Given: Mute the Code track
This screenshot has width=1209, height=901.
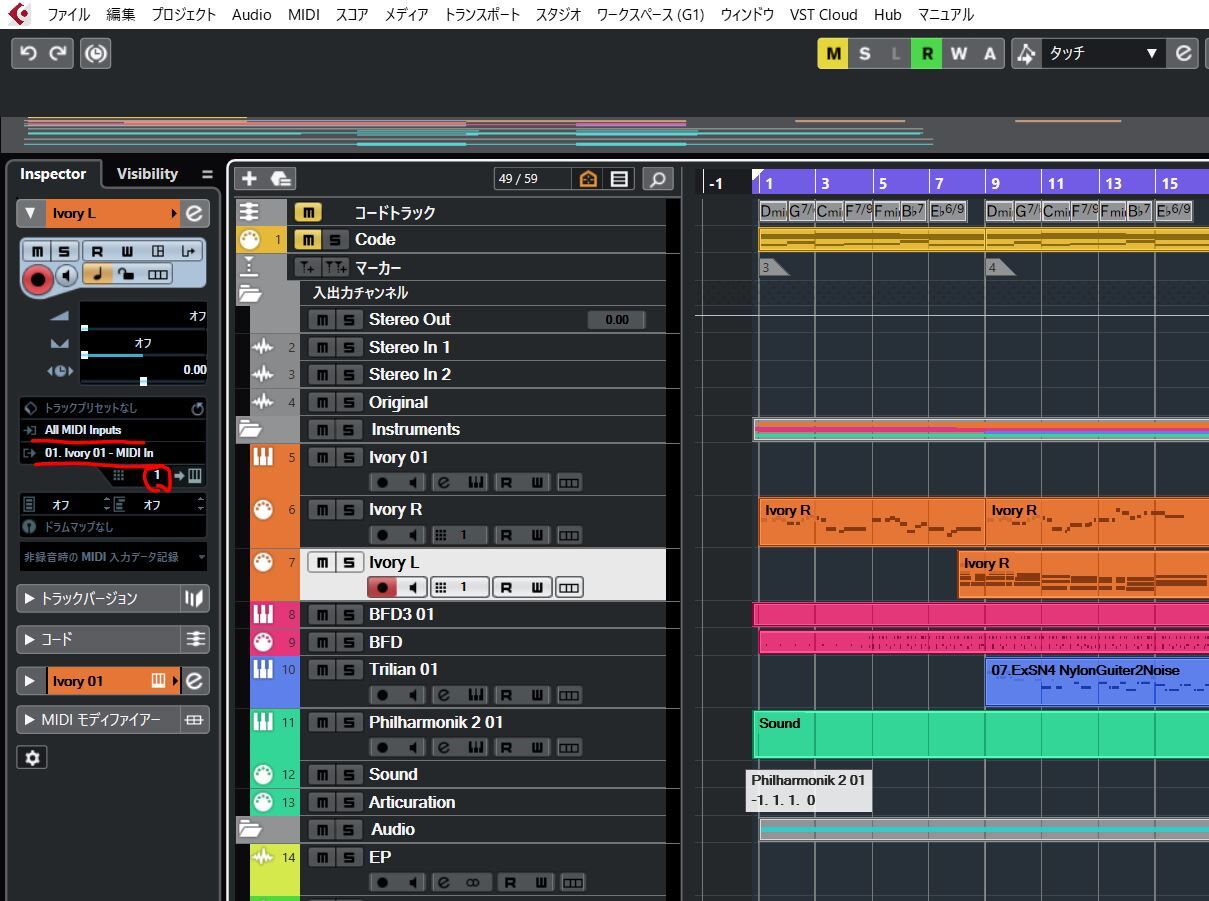Looking at the screenshot, I should pyautogui.click(x=309, y=240).
